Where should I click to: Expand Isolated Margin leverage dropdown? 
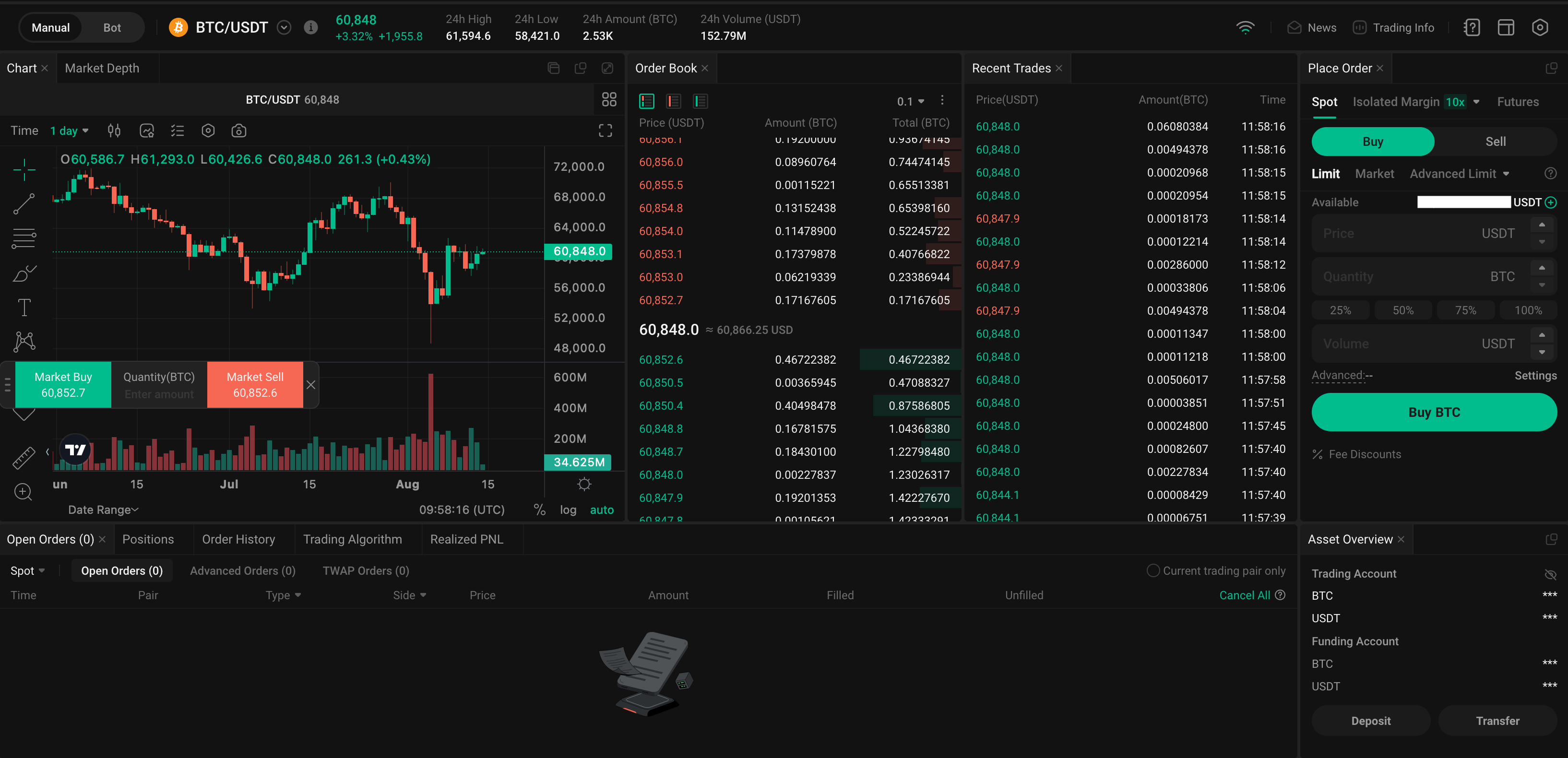tap(1476, 102)
